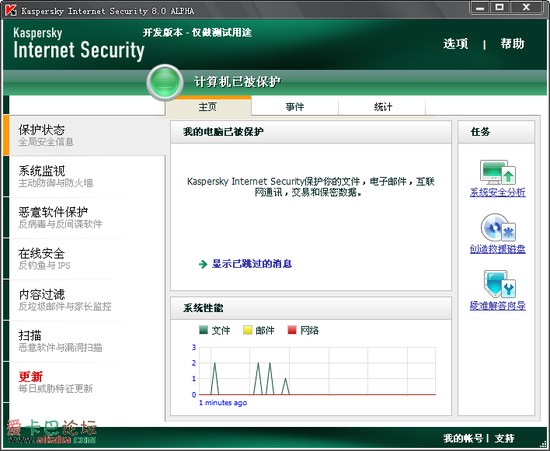Viewport: 550px width, 451px height.
Task: Click the 疑难解答向导 link
Action: (x=497, y=306)
